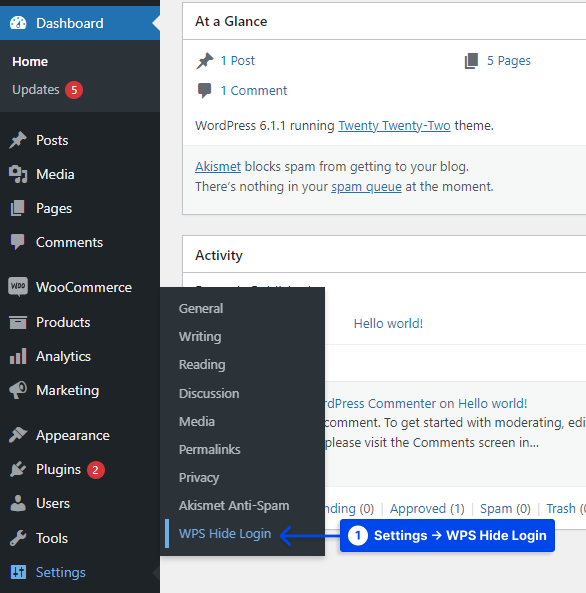Open Hello world! post in Activity
Viewport: 586px width, 593px height.
(x=388, y=324)
